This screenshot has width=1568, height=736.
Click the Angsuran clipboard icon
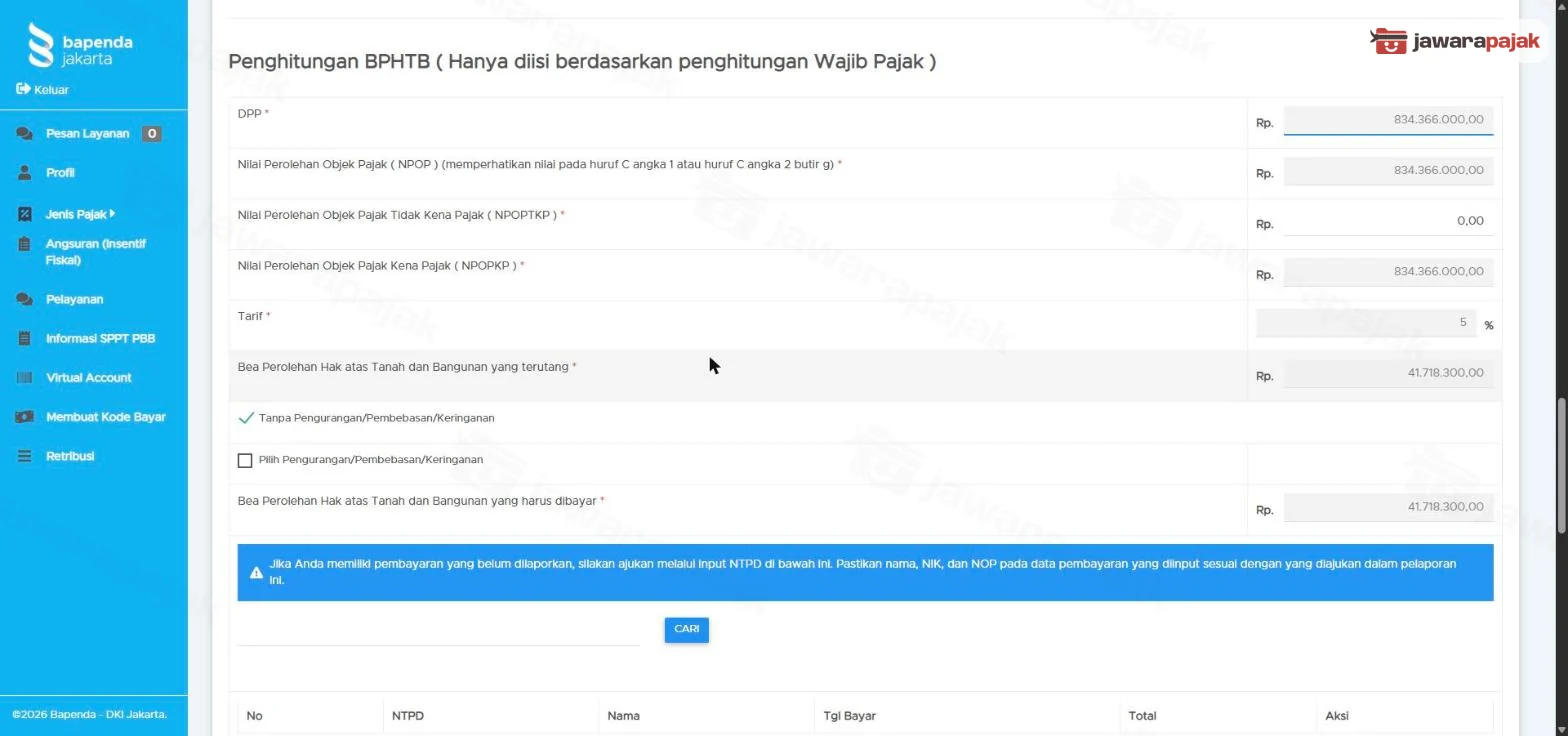coord(24,244)
